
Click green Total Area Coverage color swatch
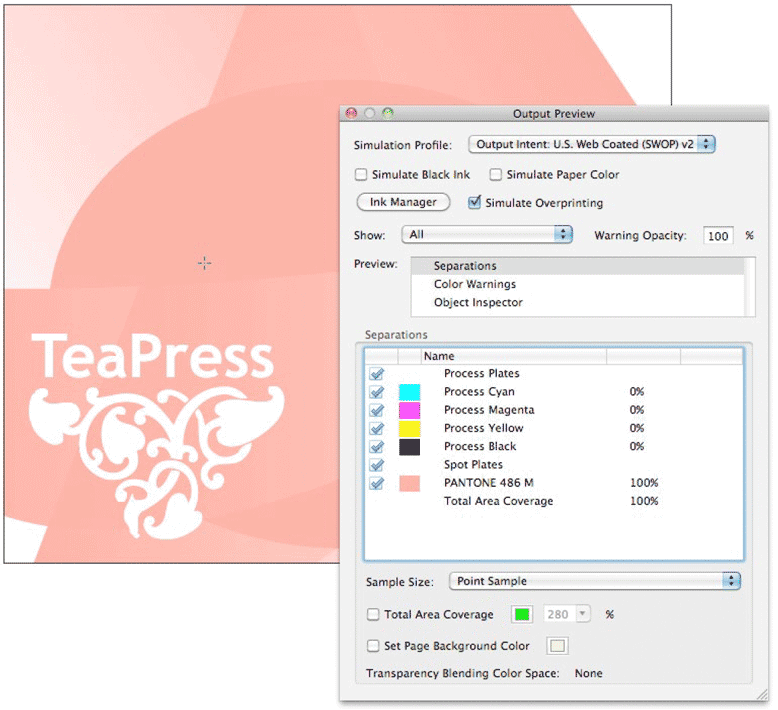click(521, 614)
